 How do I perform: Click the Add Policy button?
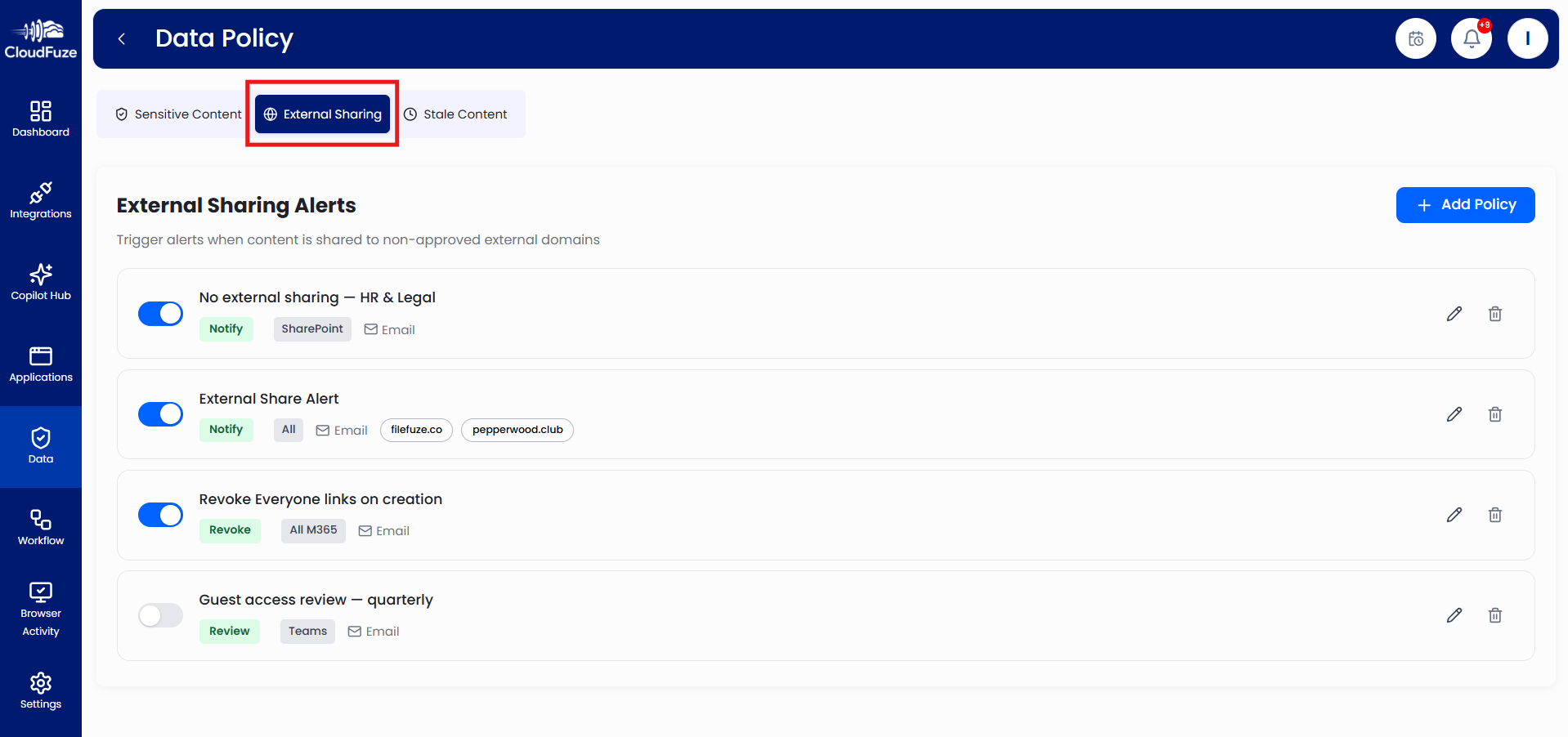click(x=1465, y=205)
